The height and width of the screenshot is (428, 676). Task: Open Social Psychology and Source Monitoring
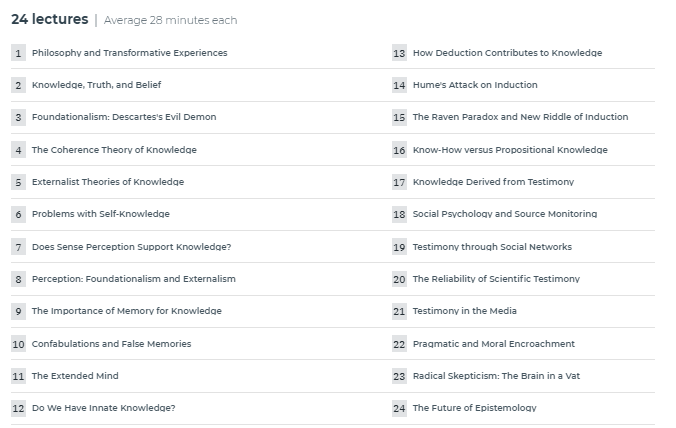[x=505, y=214]
